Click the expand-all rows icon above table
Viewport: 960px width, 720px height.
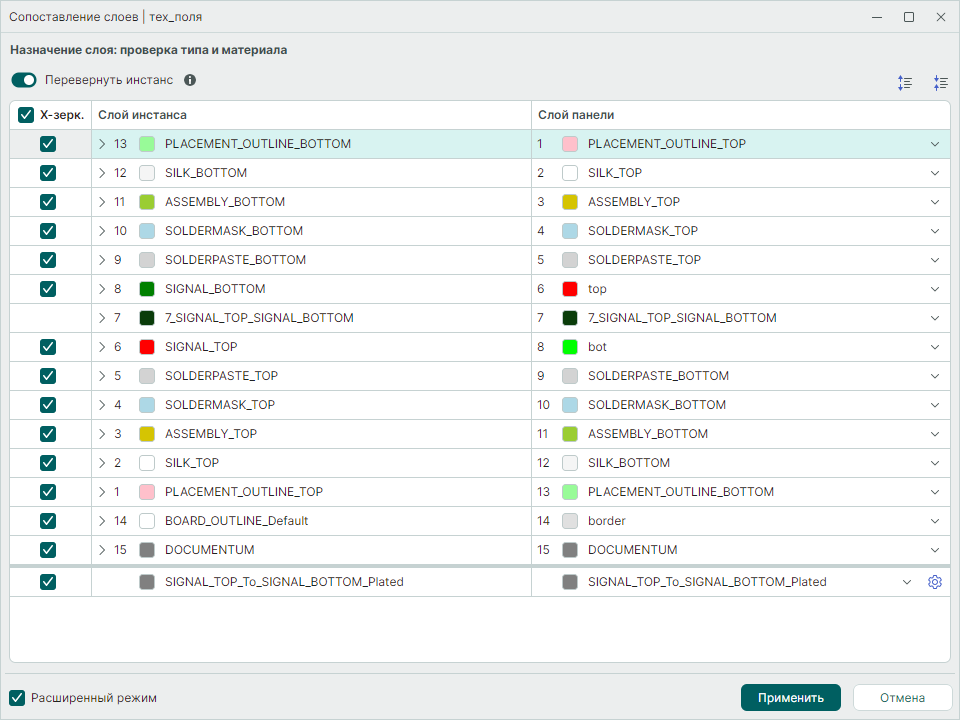pyautogui.click(x=905, y=83)
